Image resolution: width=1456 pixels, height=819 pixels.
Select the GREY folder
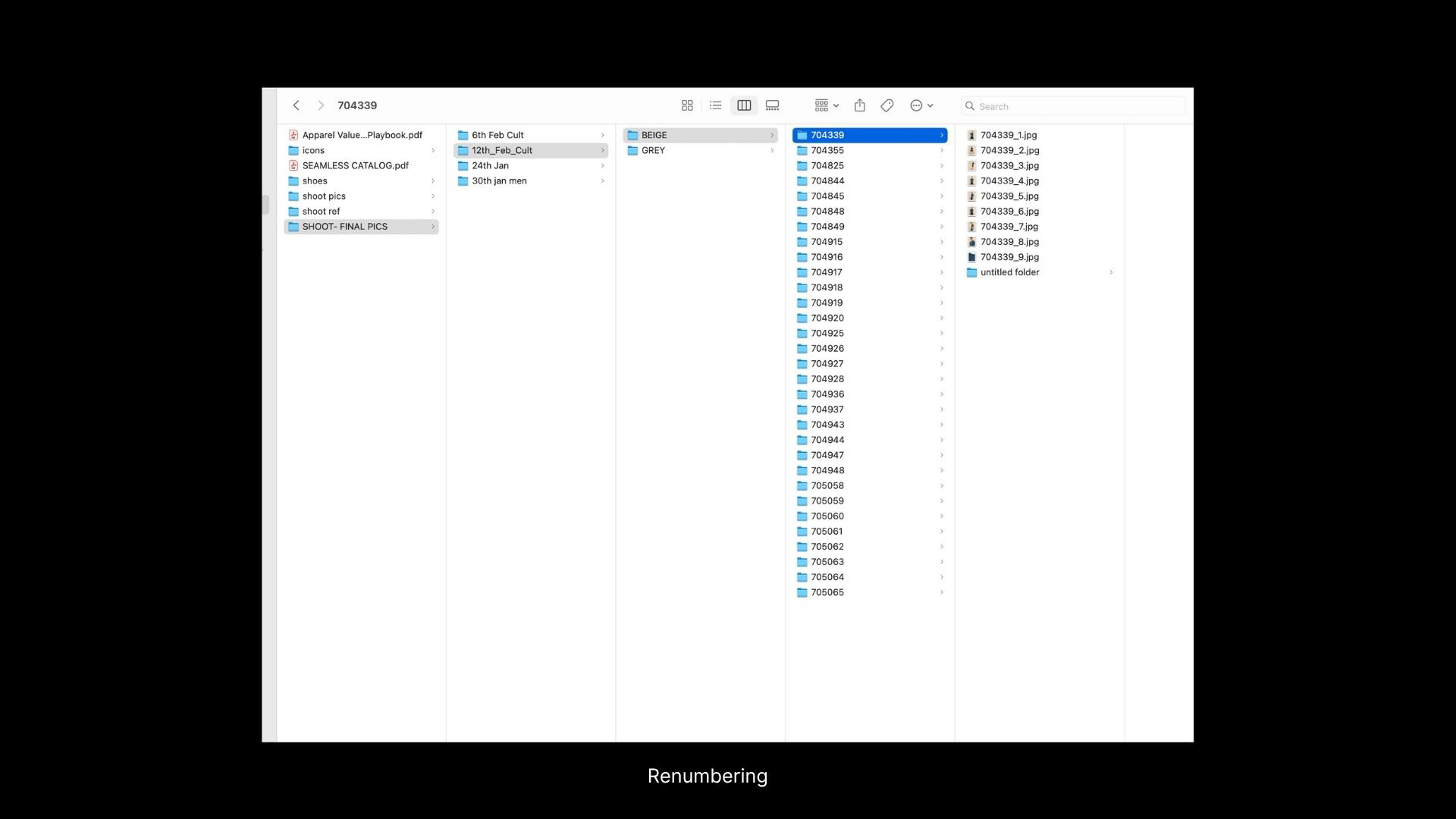pos(653,150)
